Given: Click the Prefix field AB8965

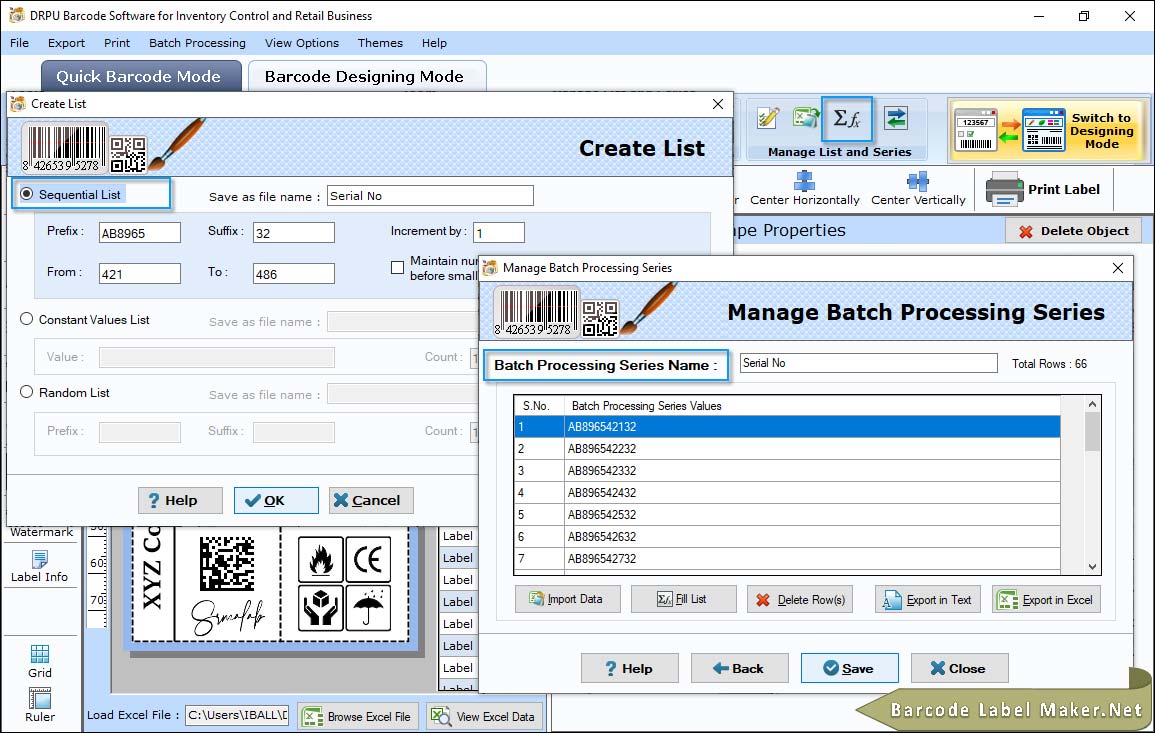Looking at the screenshot, I should point(139,233).
